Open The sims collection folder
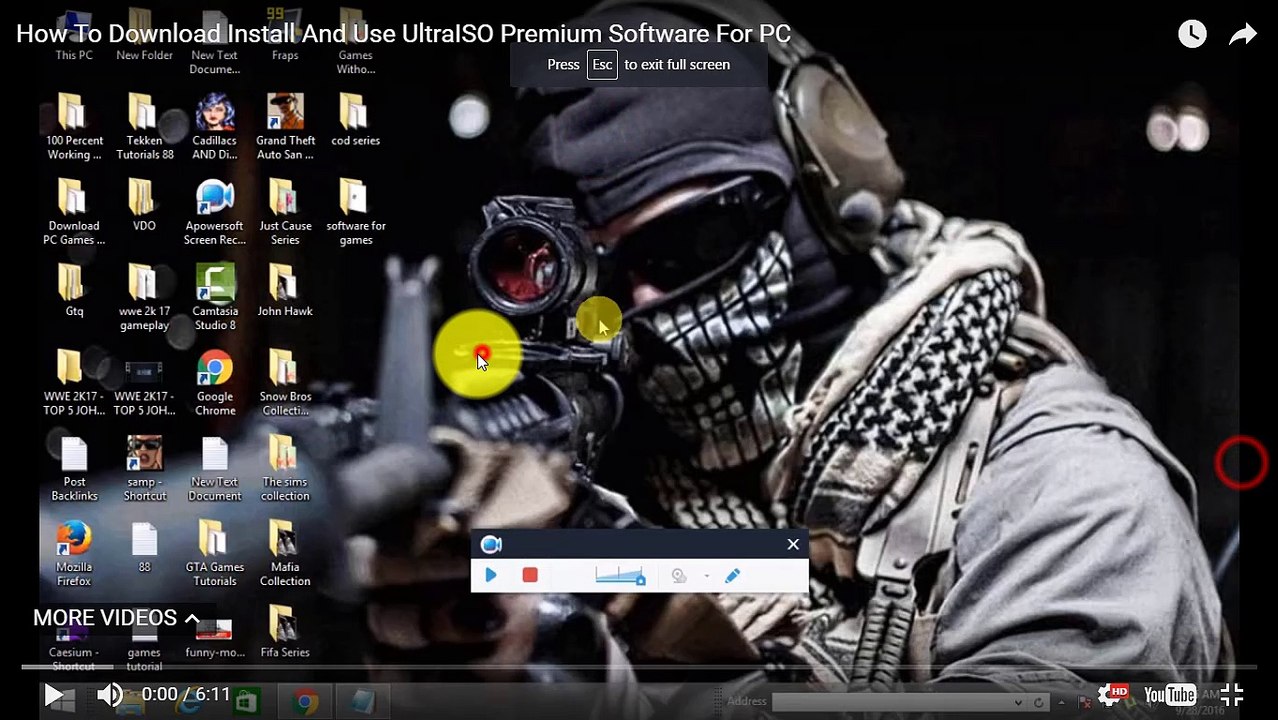Screen dimensions: 1278x720 [x=285, y=468]
